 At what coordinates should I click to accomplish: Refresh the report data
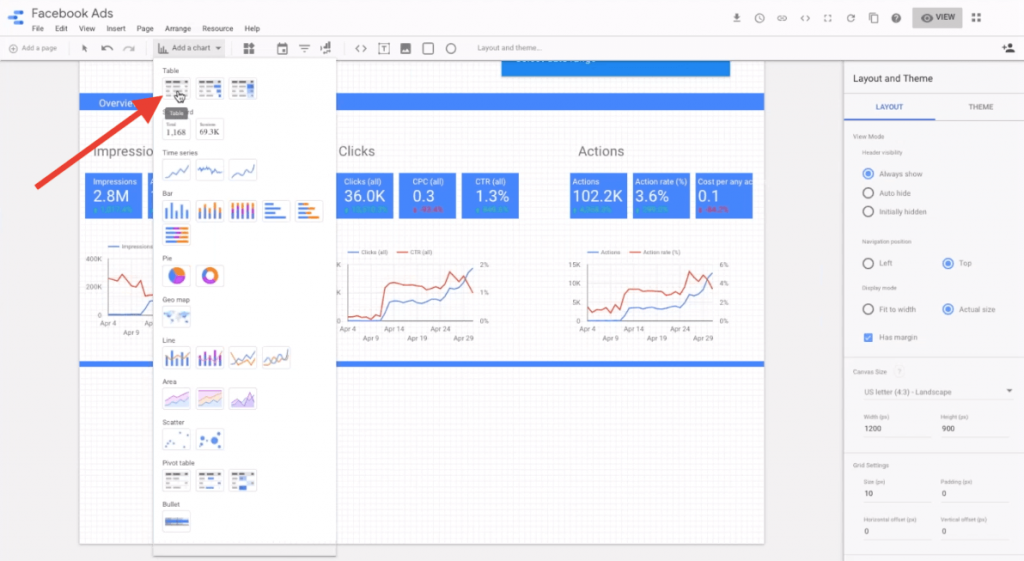(850, 18)
